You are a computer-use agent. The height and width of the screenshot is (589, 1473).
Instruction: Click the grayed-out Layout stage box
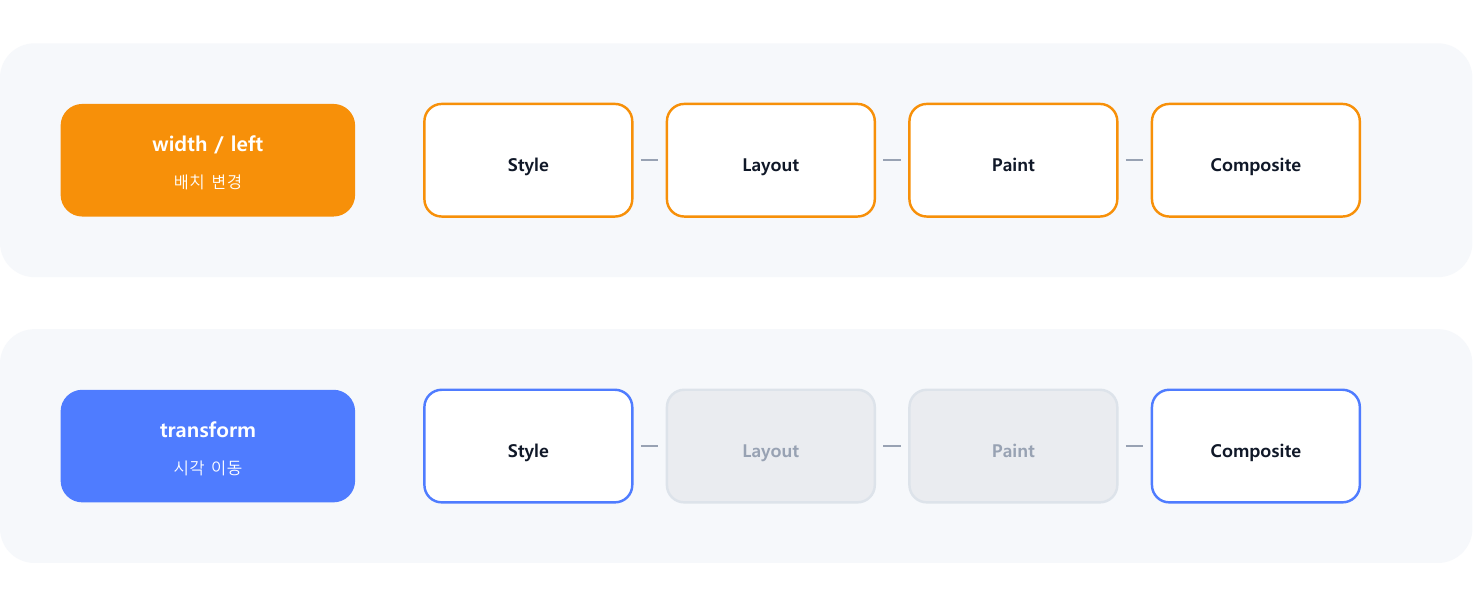[771, 446]
